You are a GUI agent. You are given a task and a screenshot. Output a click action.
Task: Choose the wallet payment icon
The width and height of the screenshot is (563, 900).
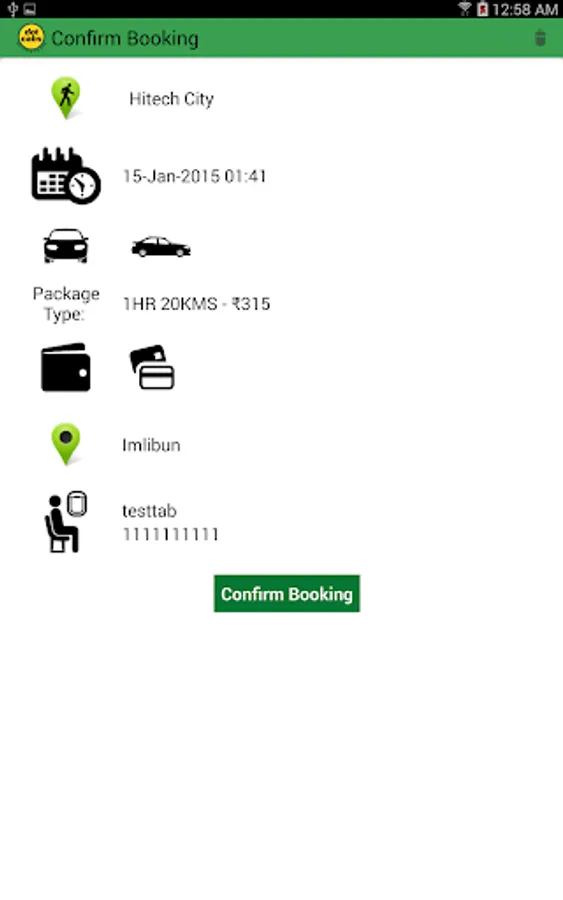tap(66, 367)
